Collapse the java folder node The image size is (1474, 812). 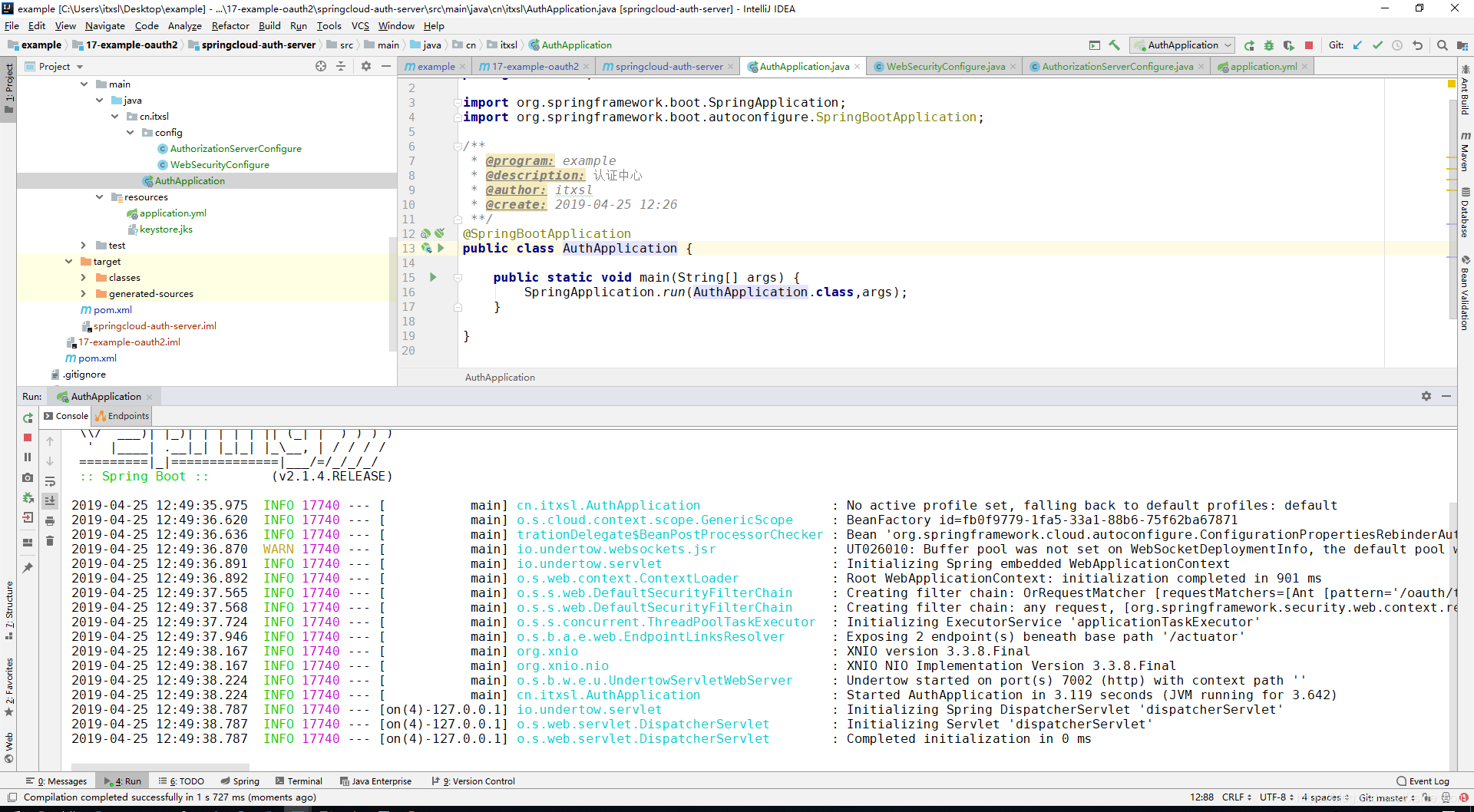coord(99,101)
